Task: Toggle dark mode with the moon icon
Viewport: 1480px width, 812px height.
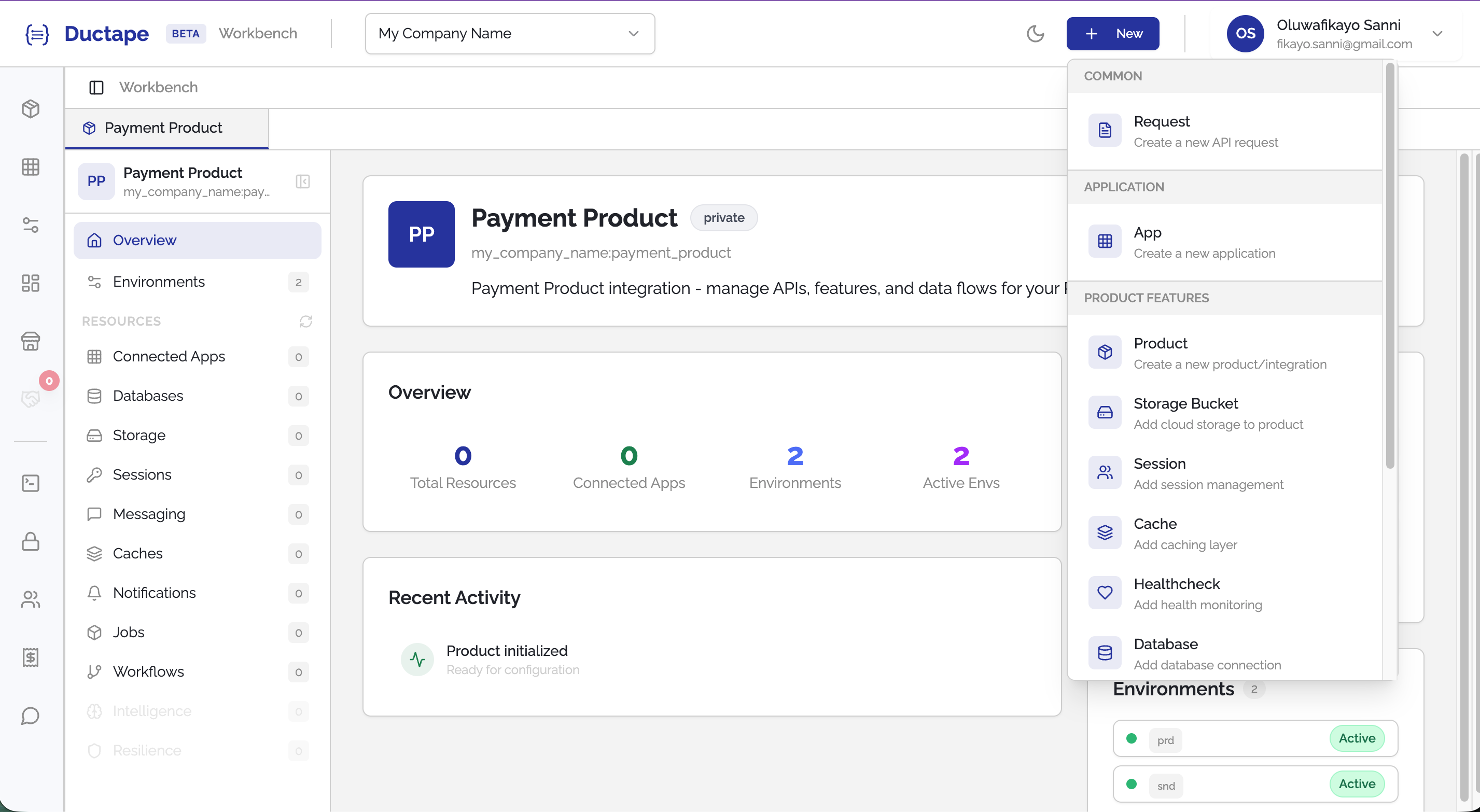Action: coord(1036,33)
